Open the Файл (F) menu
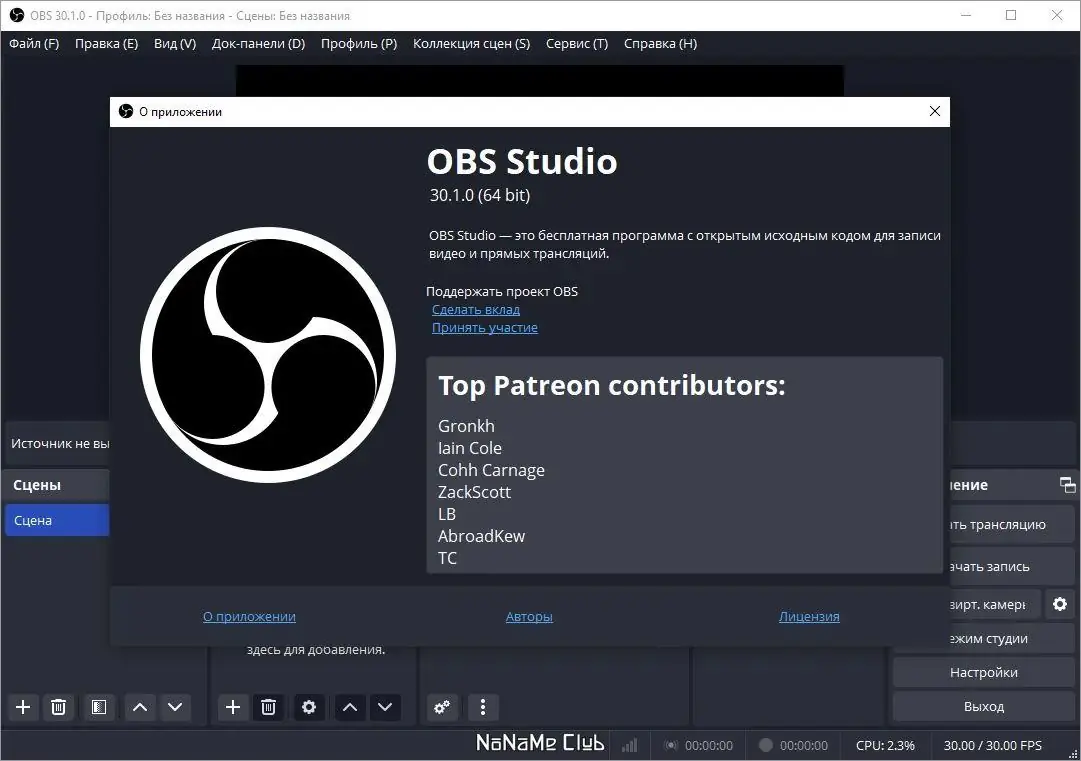 tap(34, 43)
